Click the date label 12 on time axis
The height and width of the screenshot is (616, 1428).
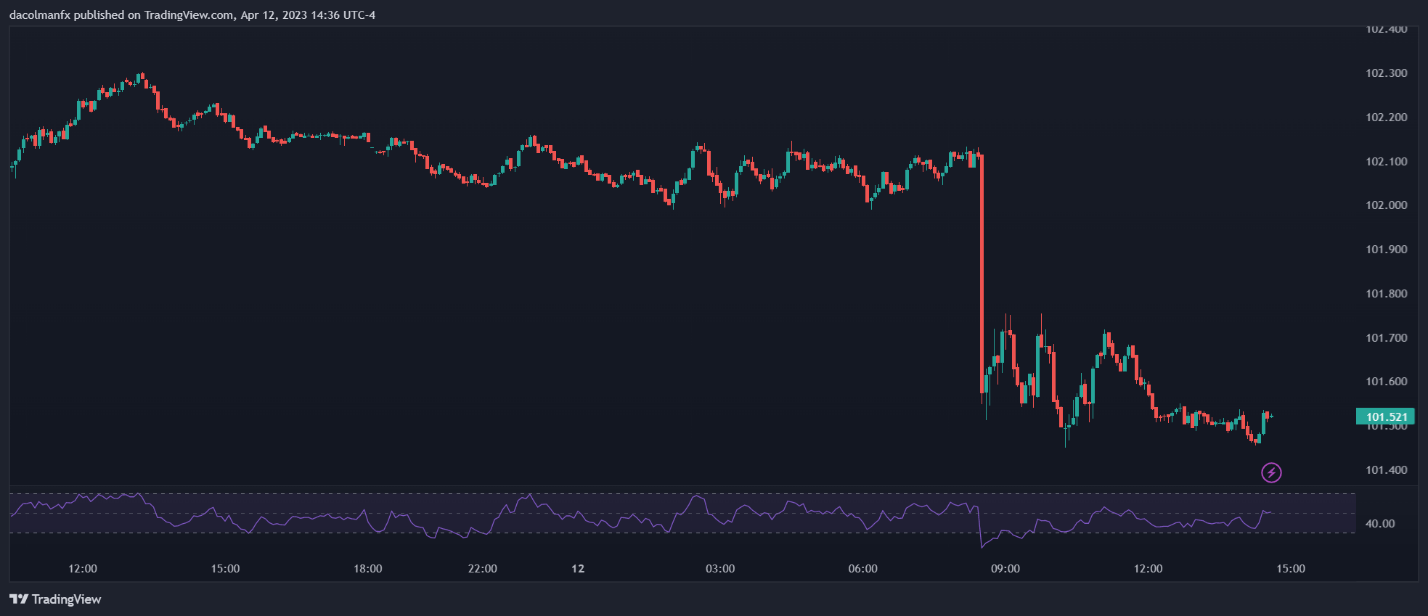tap(577, 569)
